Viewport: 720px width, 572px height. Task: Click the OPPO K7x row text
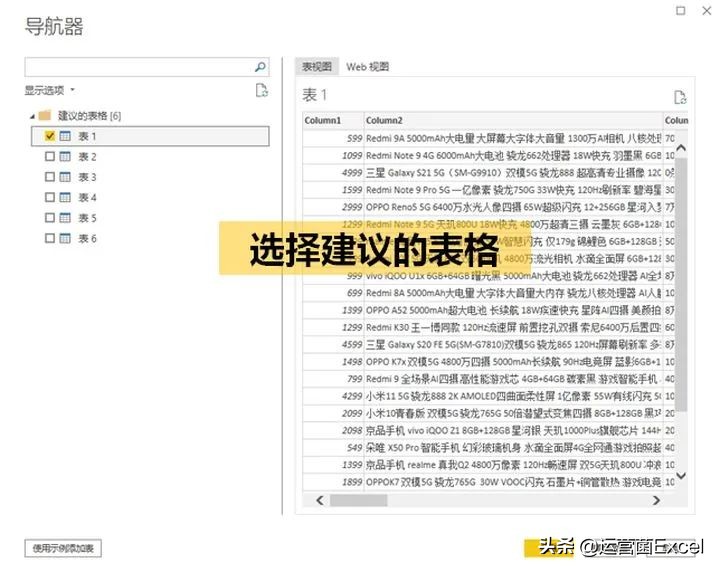pos(513,362)
